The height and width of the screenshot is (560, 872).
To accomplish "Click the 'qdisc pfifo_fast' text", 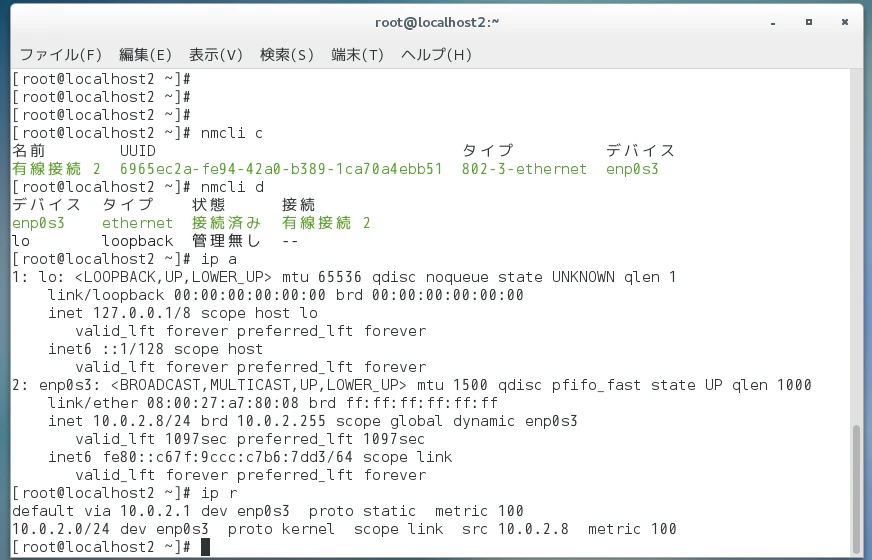I will click(569, 385).
